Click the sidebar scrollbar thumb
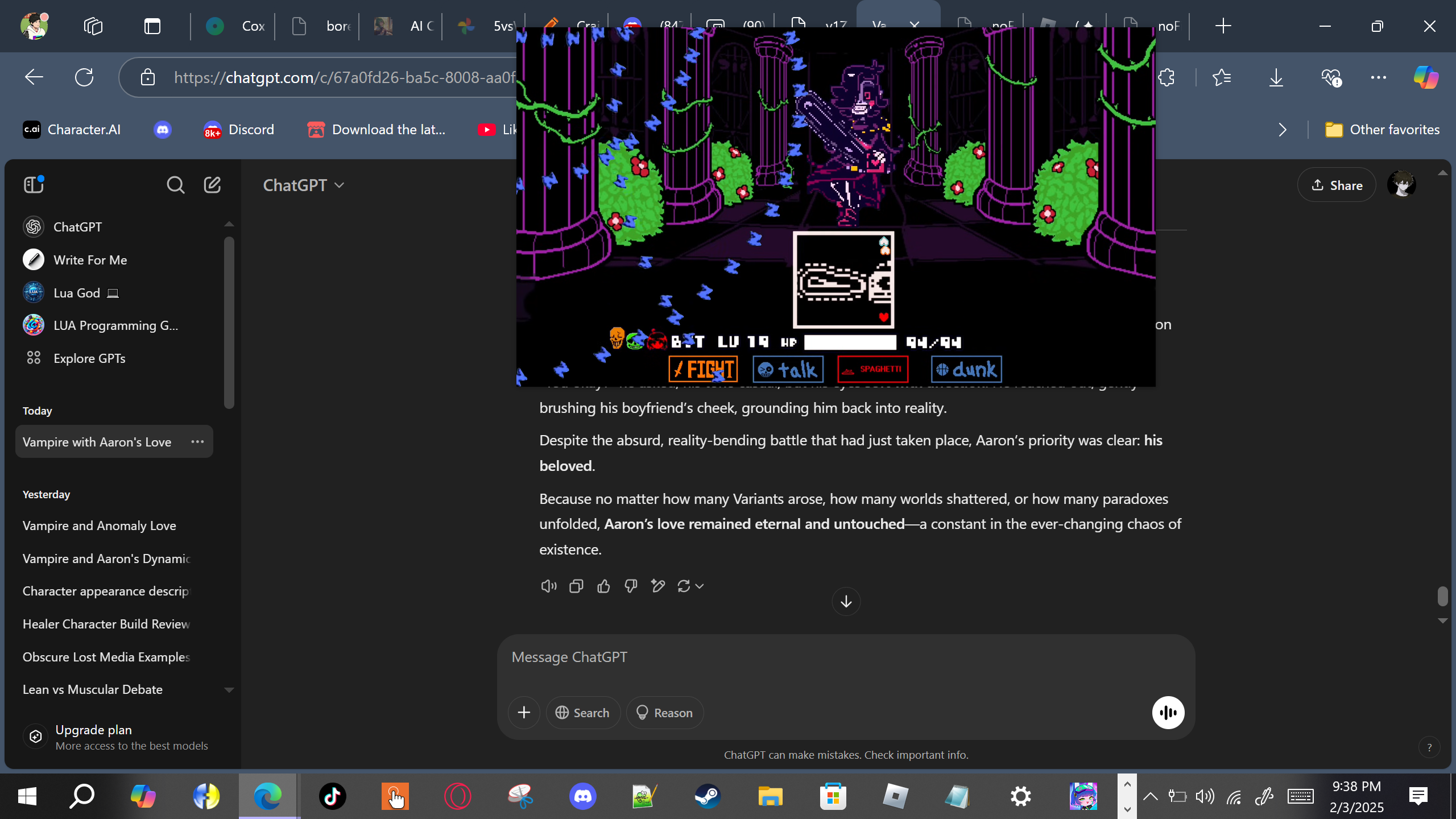Screen dimensions: 1456x819 click(x=229, y=323)
